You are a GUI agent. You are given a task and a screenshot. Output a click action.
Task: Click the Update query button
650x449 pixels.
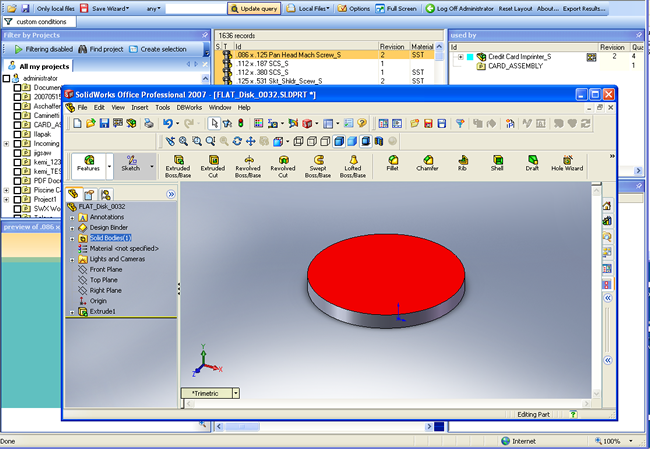coord(254,8)
